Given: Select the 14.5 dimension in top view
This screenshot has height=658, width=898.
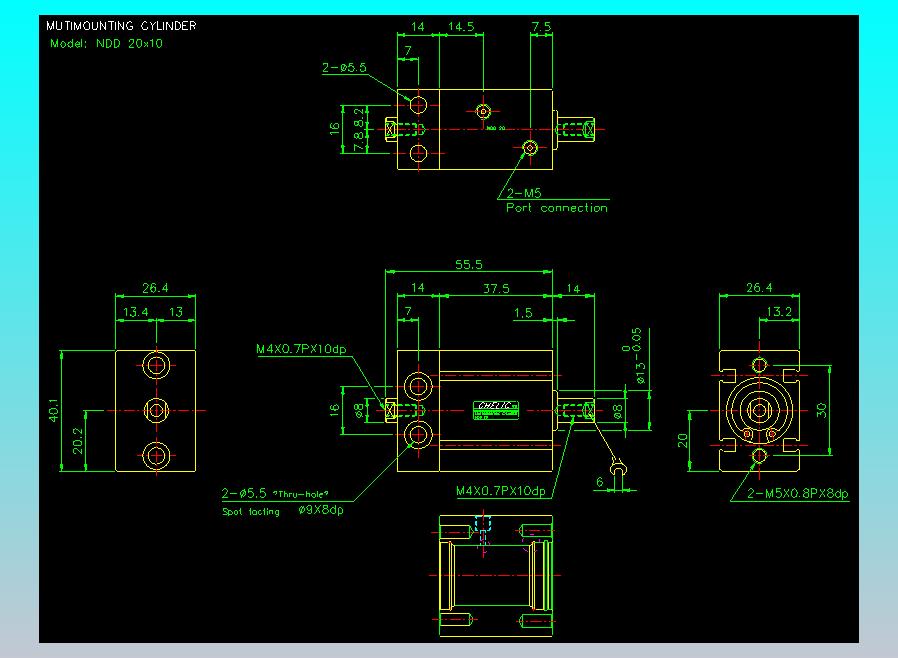Looking at the screenshot, I should pos(461,27).
